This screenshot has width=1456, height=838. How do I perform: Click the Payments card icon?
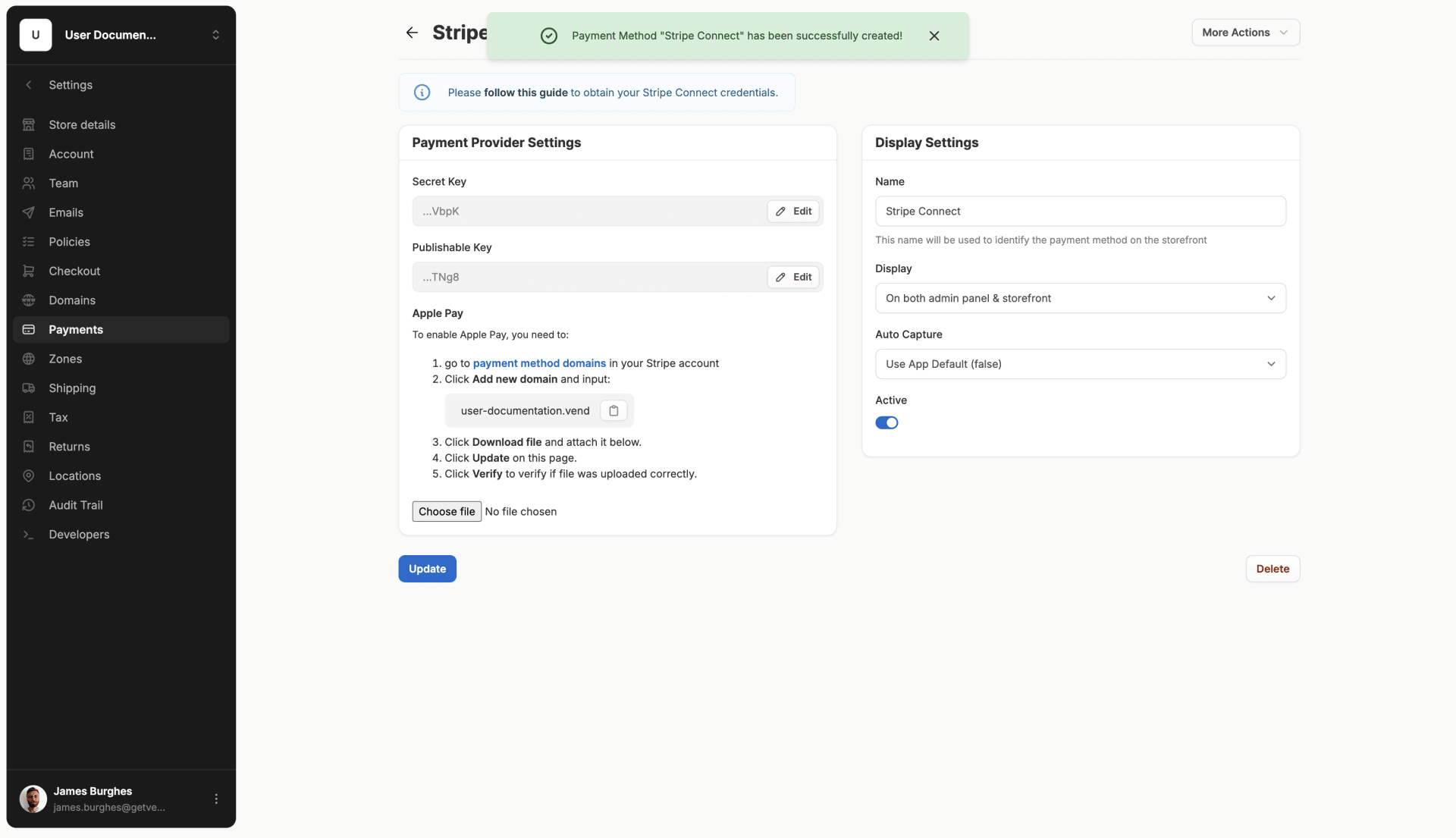tap(29, 329)
